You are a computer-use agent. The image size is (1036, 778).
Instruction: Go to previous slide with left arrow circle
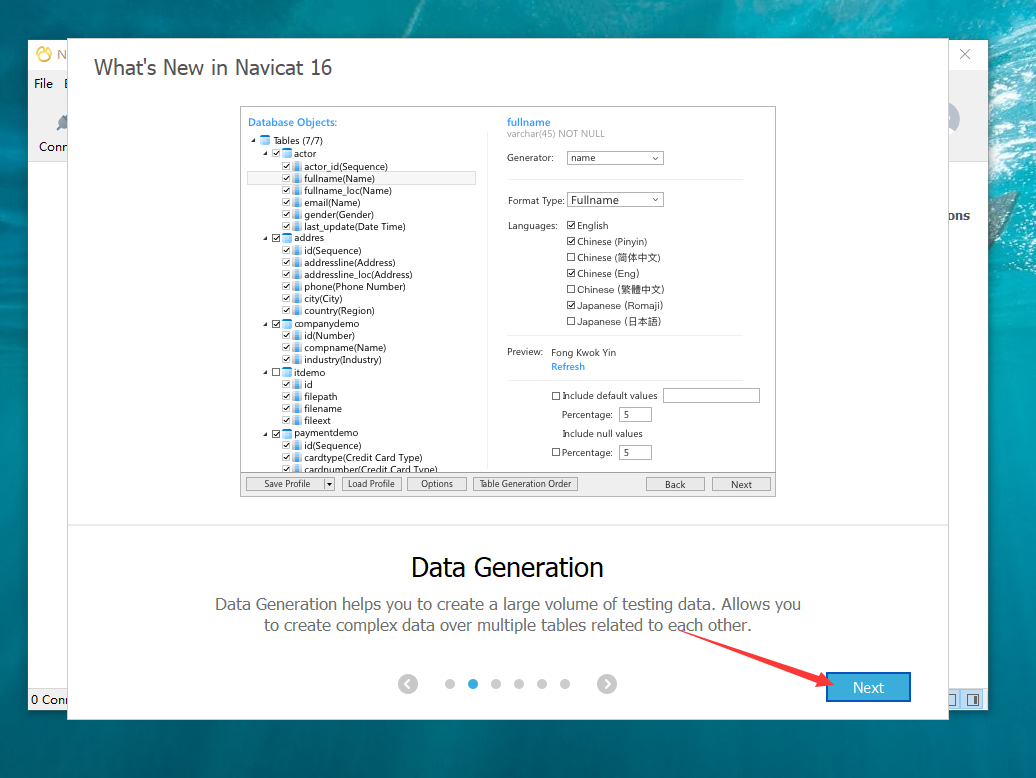408,684
